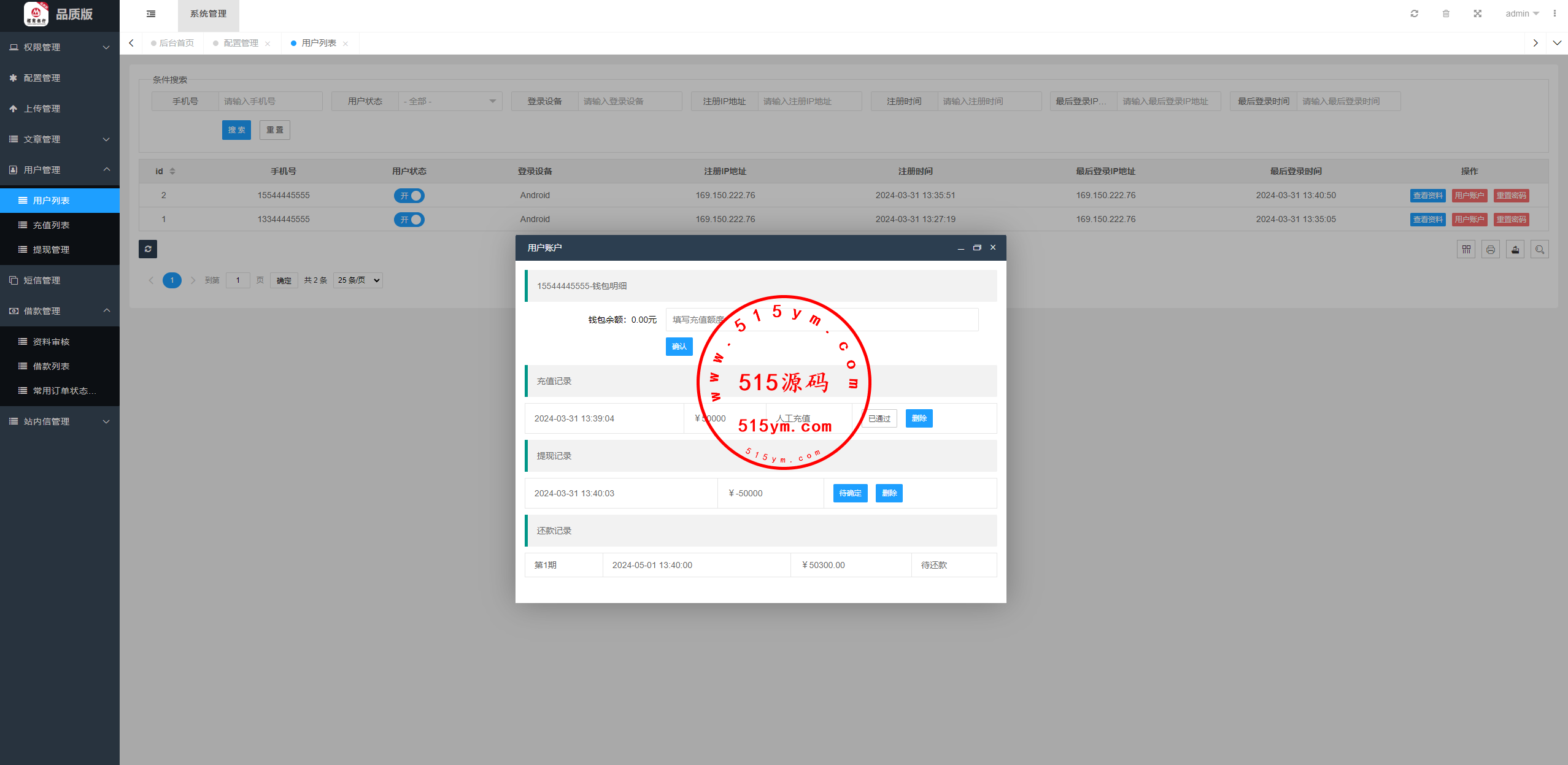Click the sidebar collapse menu icon

(x=151, y=13)
